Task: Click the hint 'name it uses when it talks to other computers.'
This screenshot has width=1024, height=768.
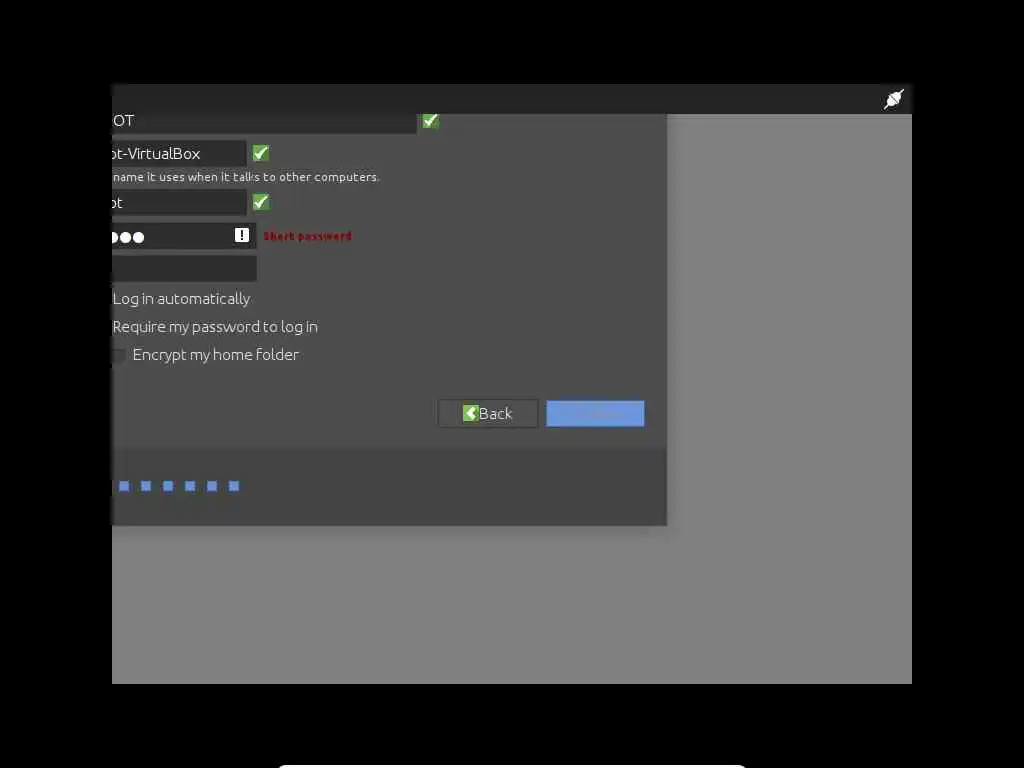Action: [246, 177]
